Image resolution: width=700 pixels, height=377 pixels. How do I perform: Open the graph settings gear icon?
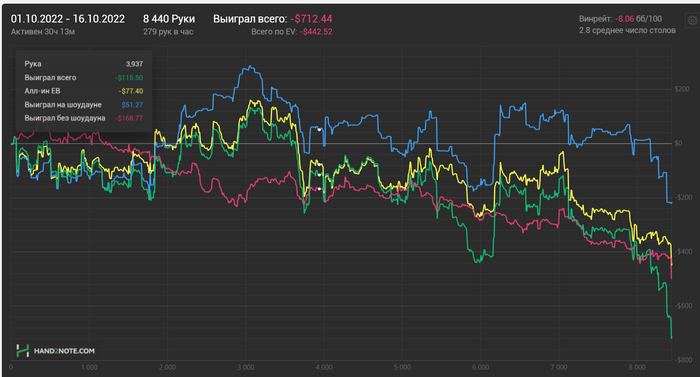(x=692, y=21)
